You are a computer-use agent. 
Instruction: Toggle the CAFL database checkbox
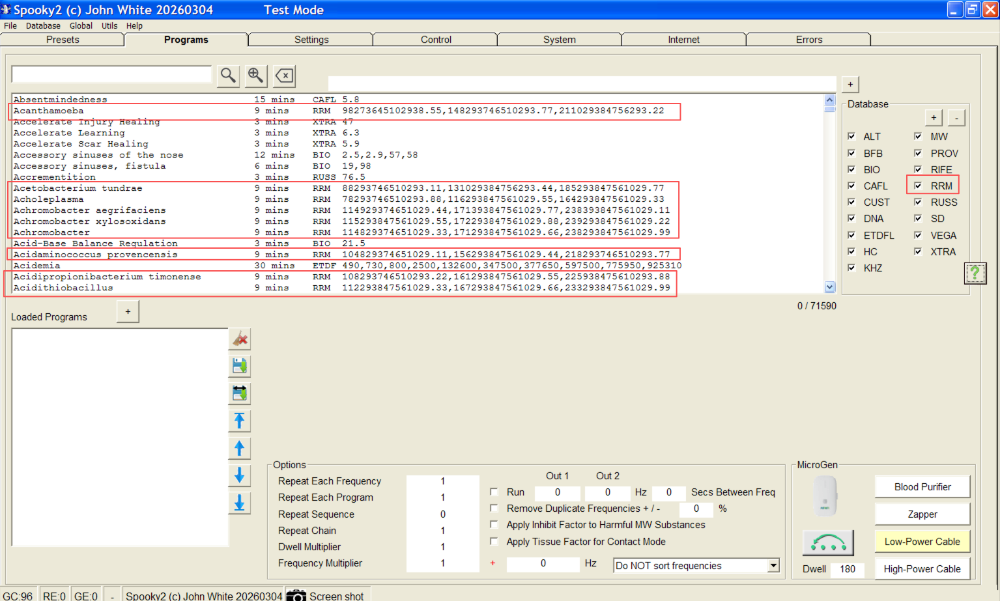tap(851, 186)
